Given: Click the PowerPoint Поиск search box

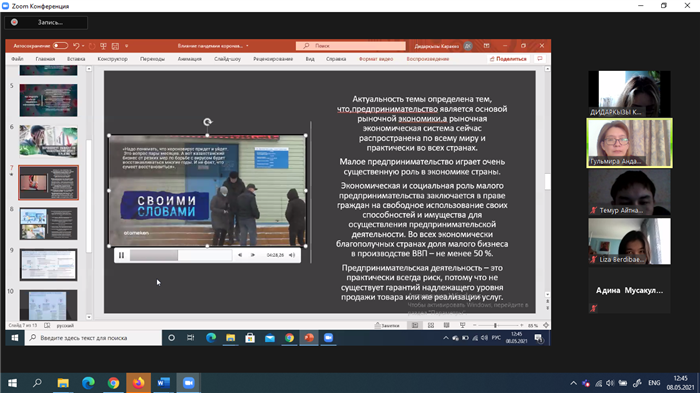Looking at the screenshot, I should coord(351,46).
